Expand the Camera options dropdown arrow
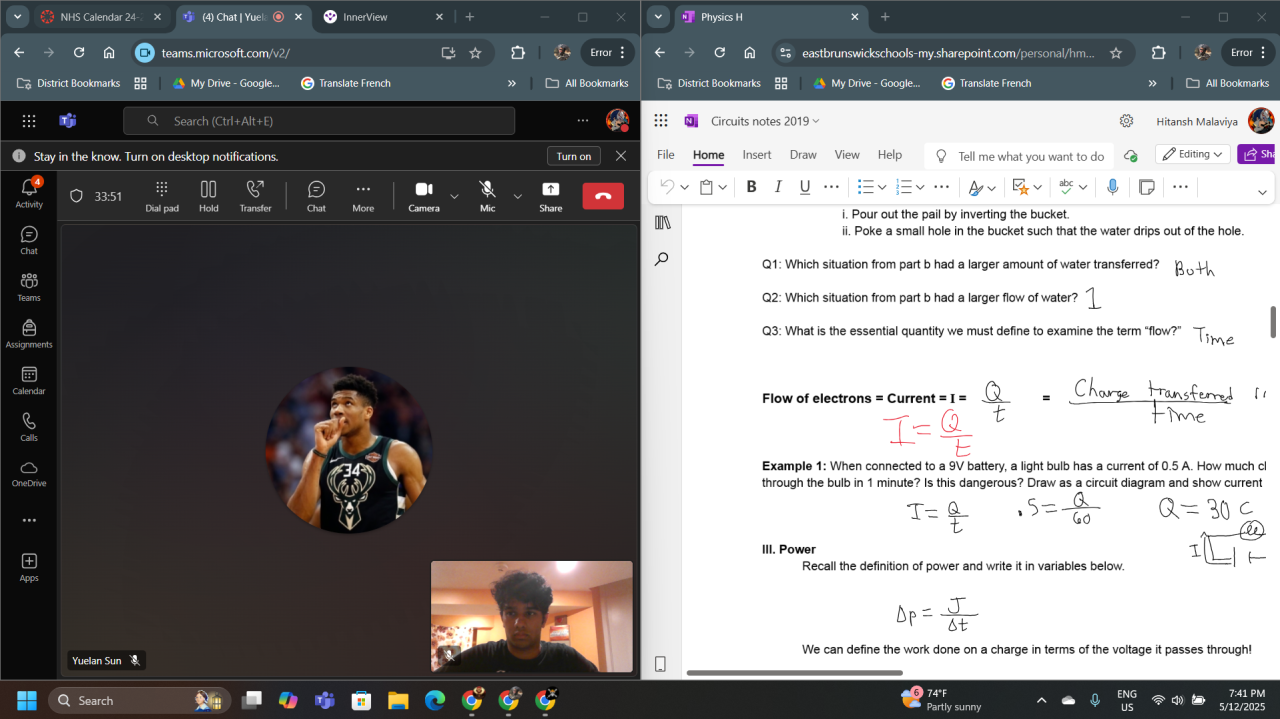This screenshot has width=1280, height=719. [454, 196]
